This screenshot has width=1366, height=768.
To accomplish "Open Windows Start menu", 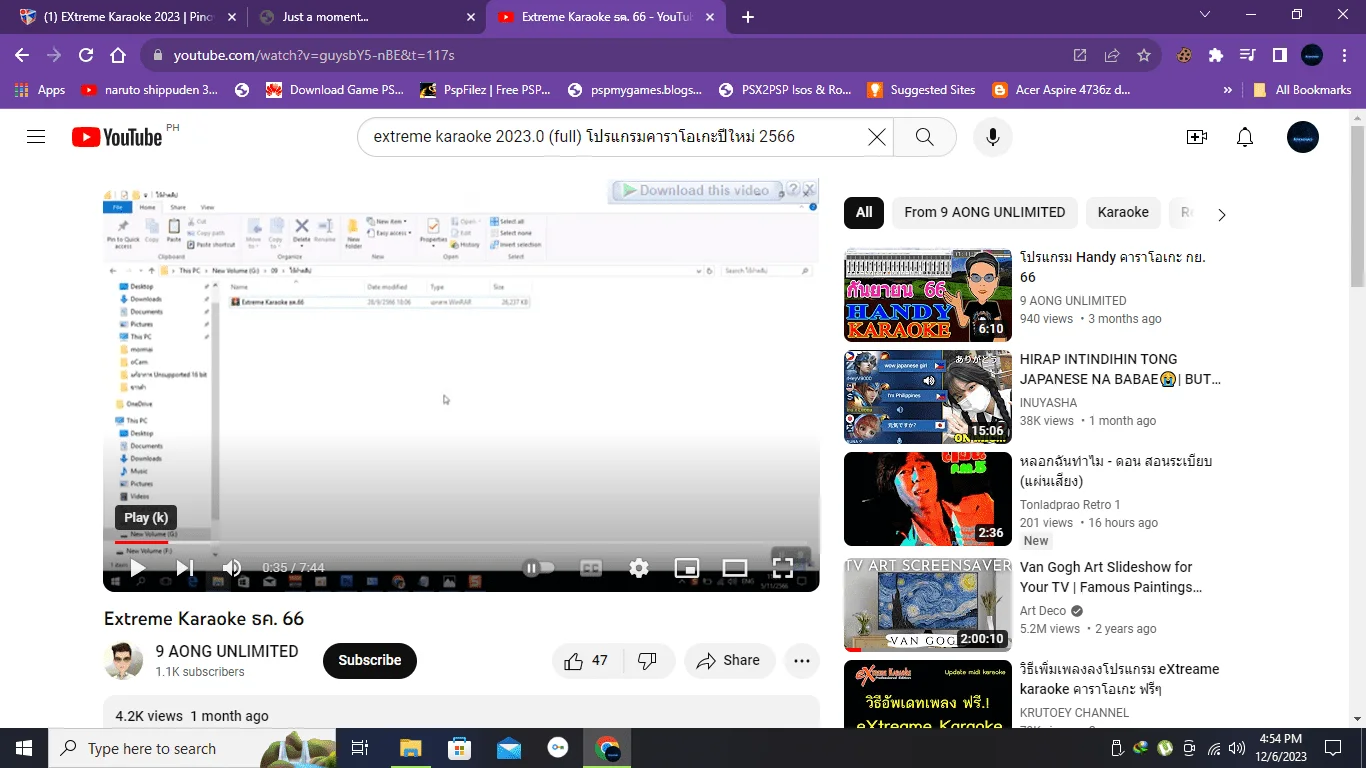I will click(24, 748).
